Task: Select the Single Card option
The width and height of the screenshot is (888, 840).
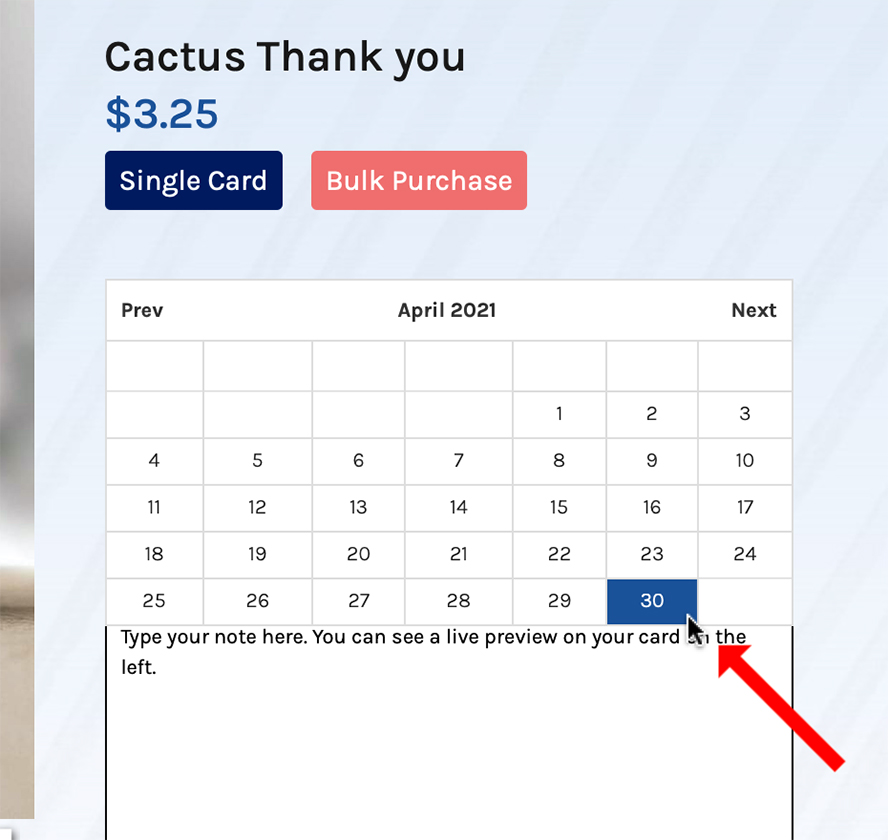Action: (194, 181)
